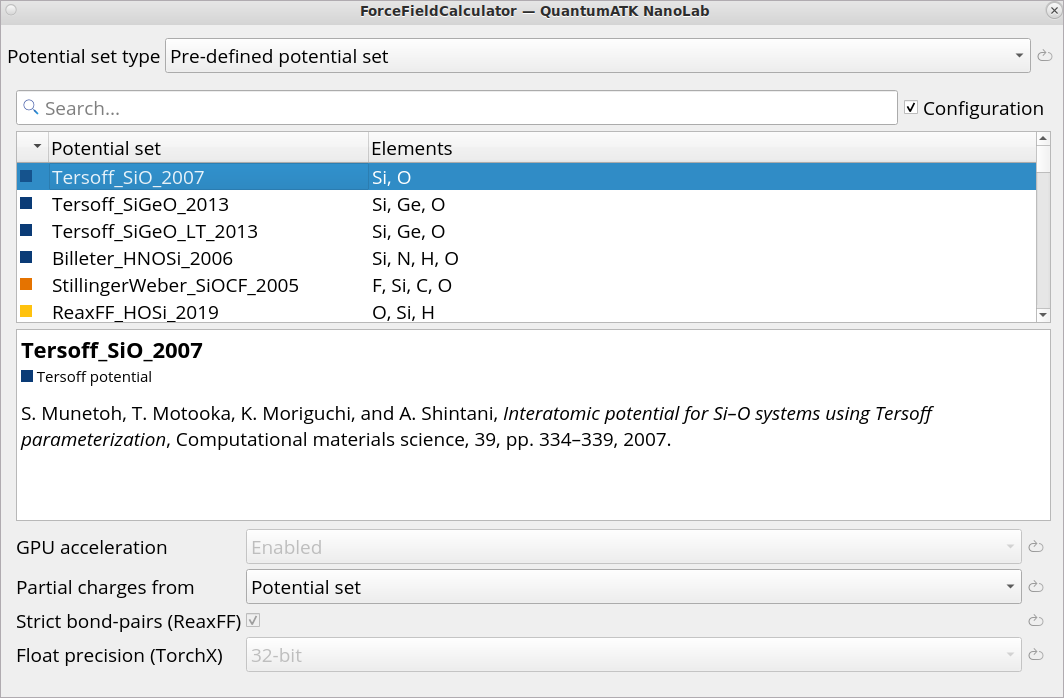1064x698 pixels.
Task: Toggle Strict bond-pairs (ReaxFF) checkbox
Action: [253, 620]
